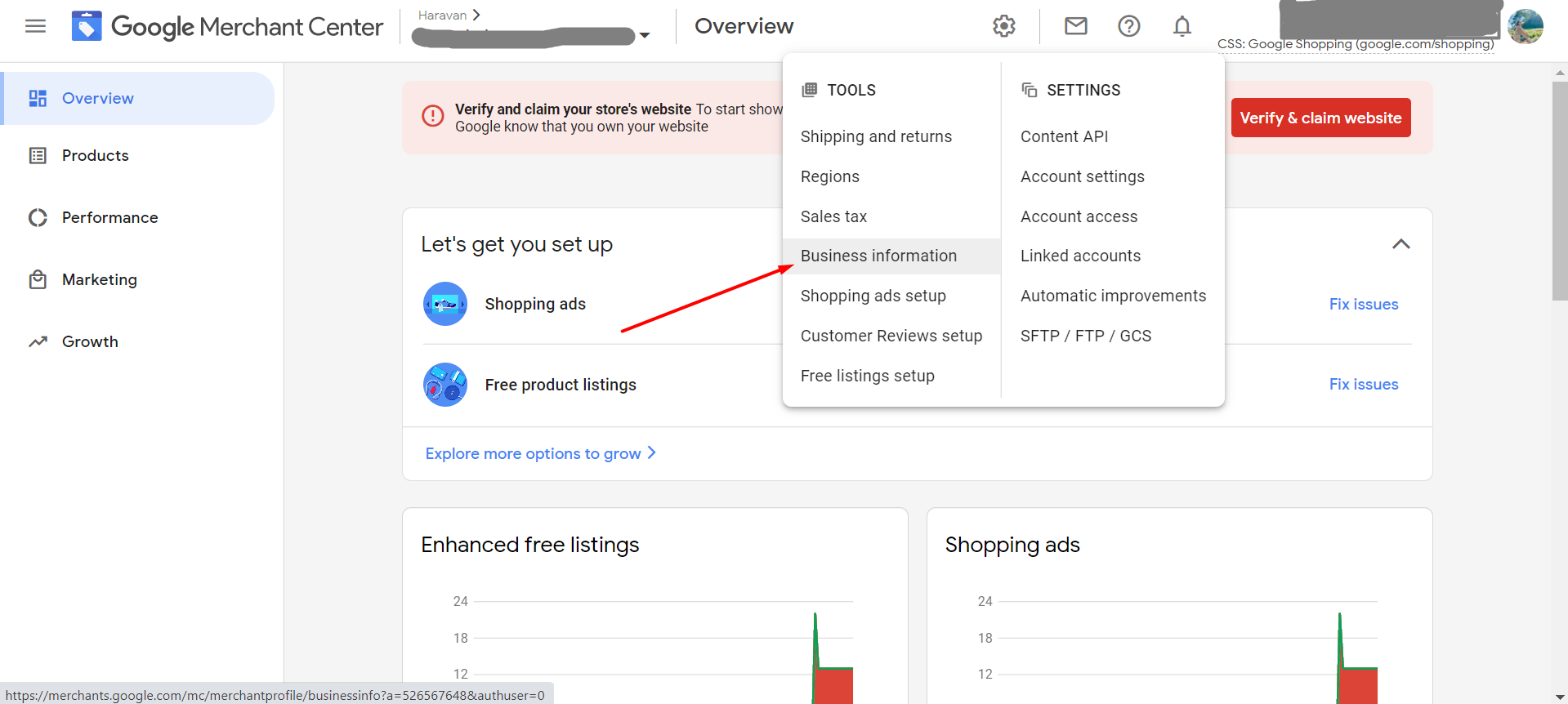Select Business information from Tools menu

(878, 256)
